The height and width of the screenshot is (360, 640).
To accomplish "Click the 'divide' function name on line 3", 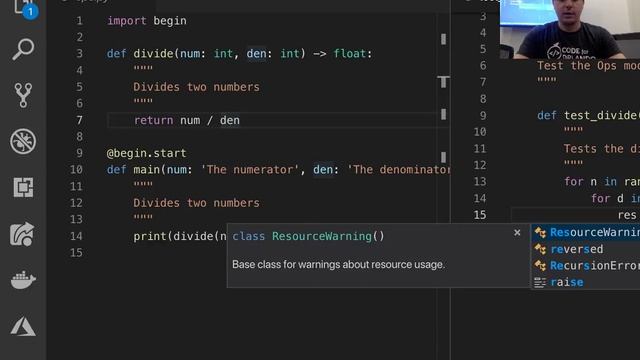I will 153,54.
